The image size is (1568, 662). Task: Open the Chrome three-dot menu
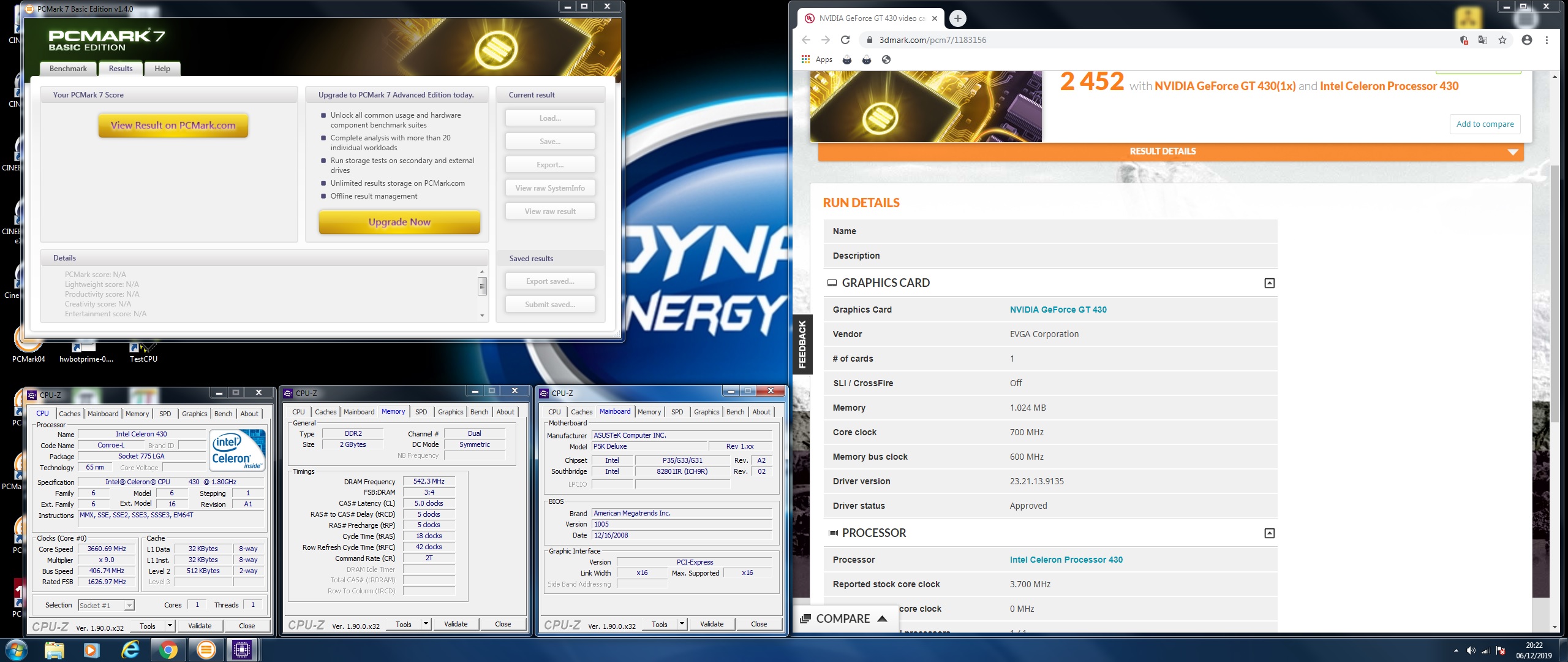[1547, 40]
